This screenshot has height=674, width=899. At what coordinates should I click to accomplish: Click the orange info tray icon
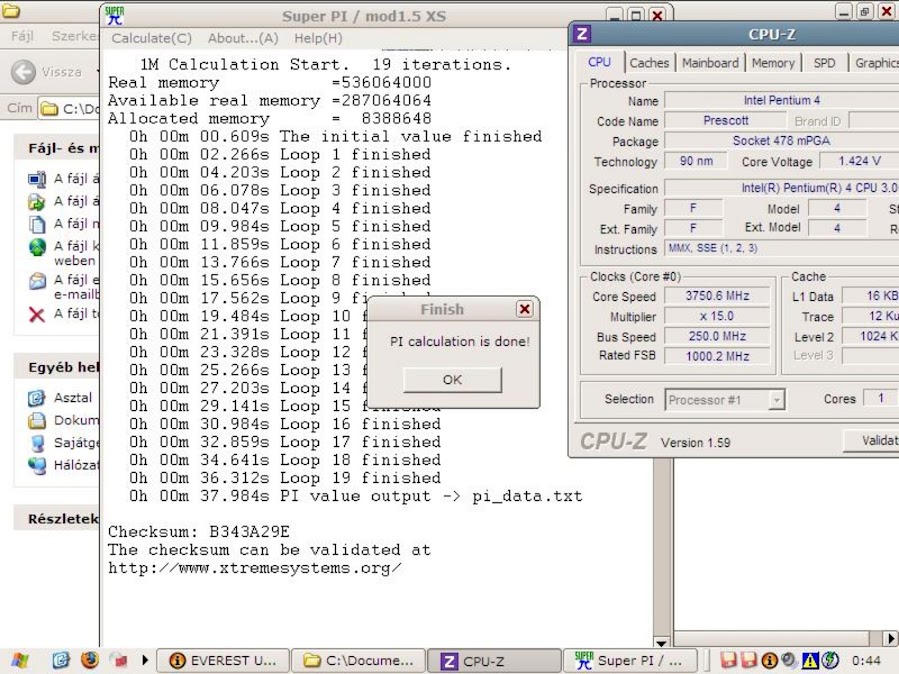point(769,661)
